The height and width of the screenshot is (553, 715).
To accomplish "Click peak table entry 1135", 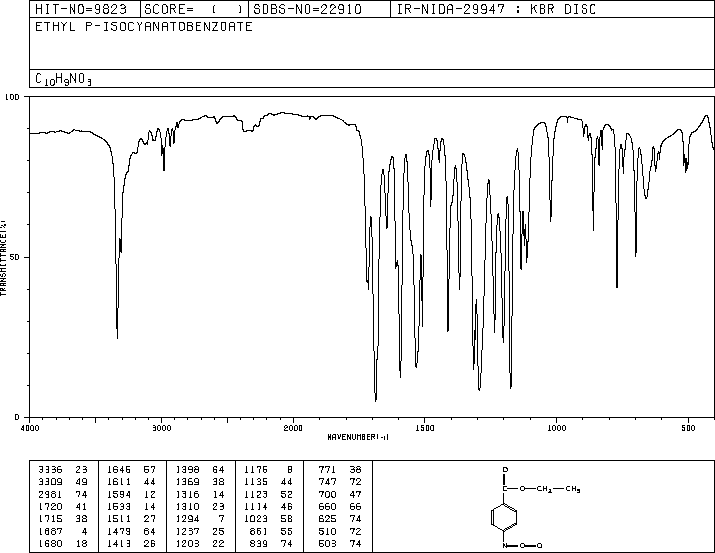I will coord(256,482).
